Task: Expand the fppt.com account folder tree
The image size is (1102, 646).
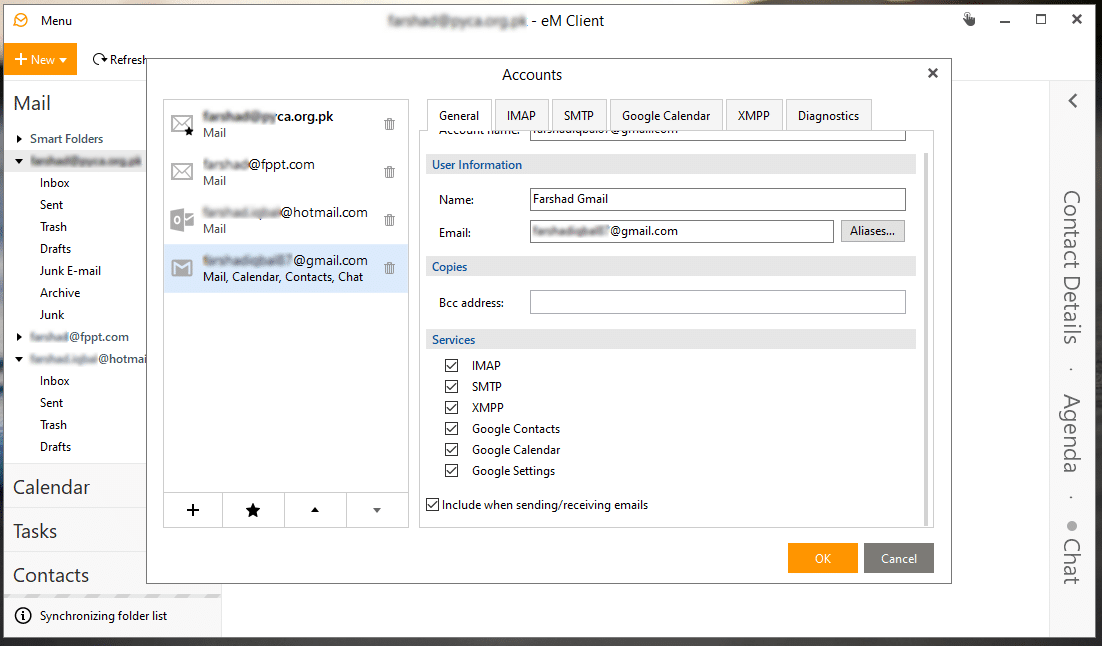Action: point(19,337)
